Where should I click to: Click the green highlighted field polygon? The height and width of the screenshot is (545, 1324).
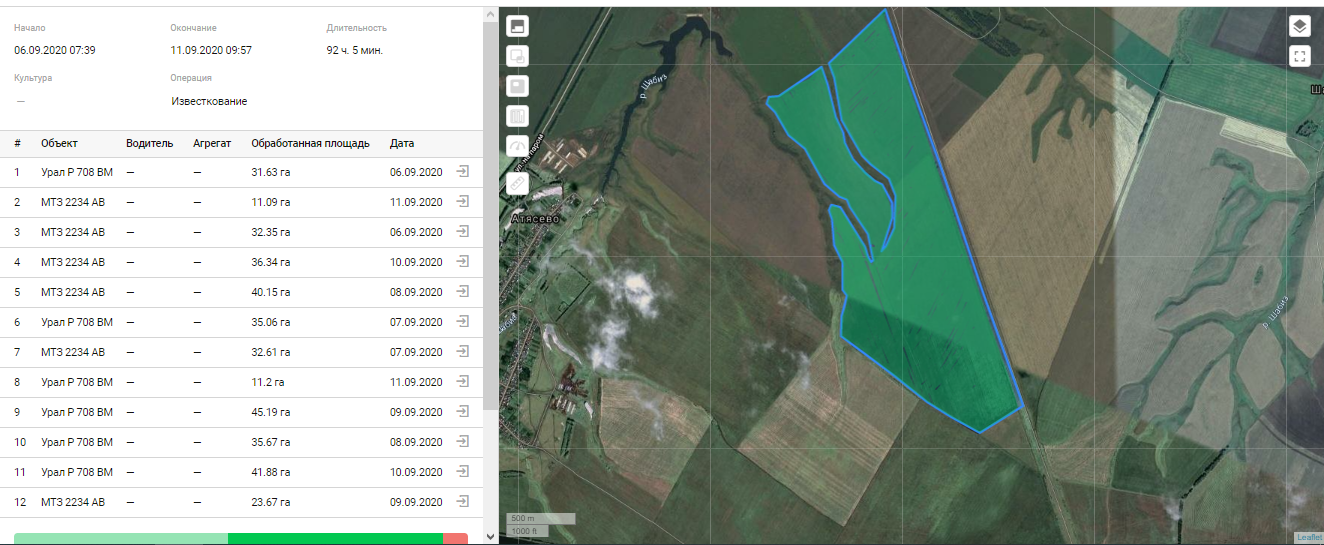pos(930,300)
